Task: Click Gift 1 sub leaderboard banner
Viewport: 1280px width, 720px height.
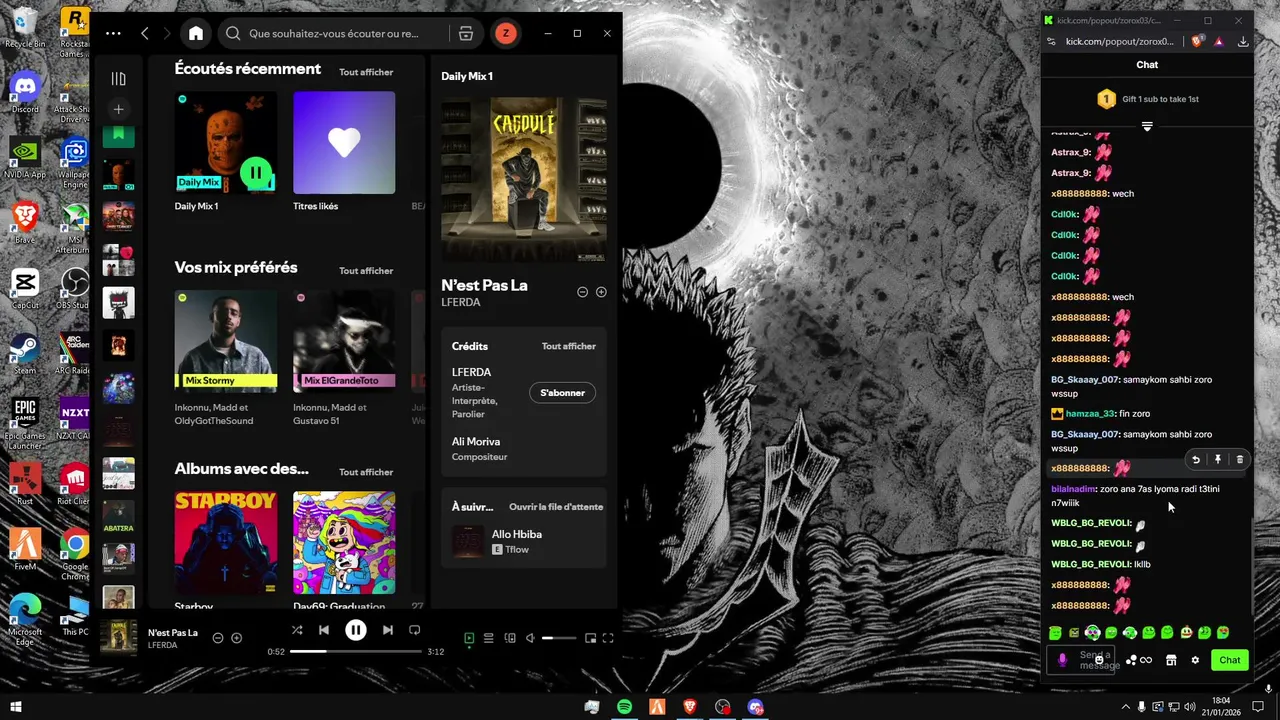Action: 1147,99
